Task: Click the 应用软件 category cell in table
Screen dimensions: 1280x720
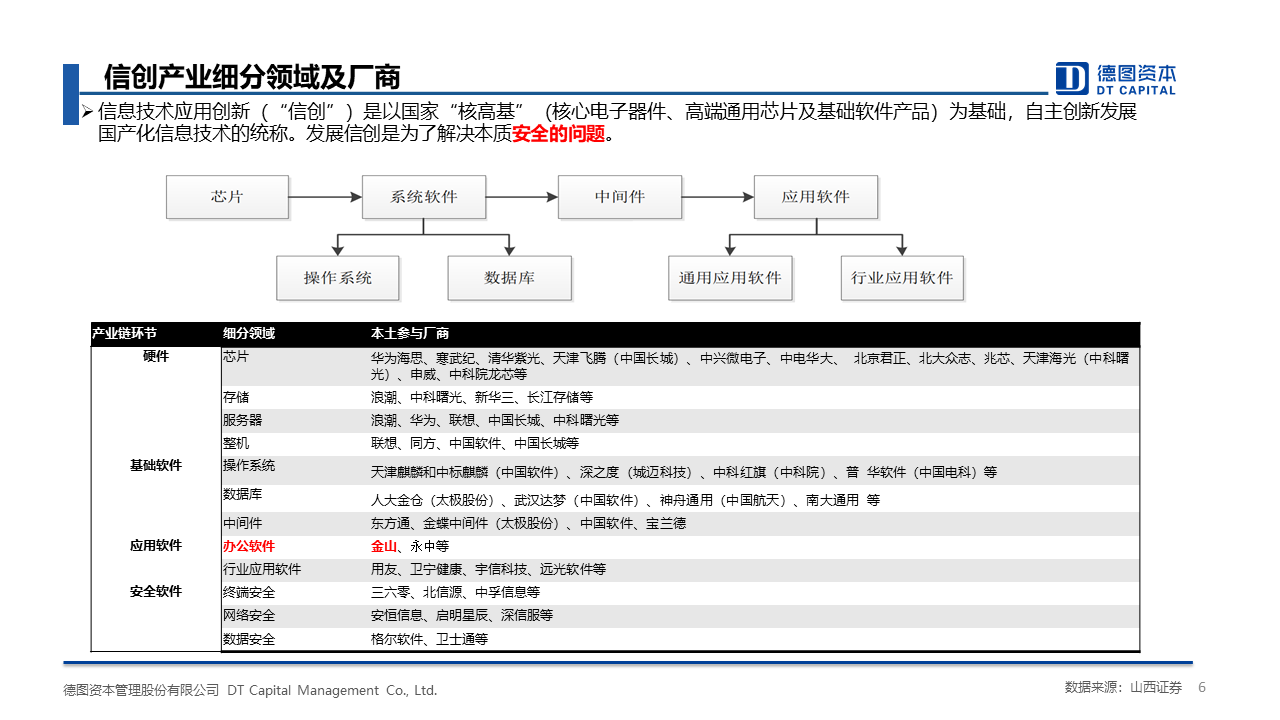Action: tap(156, 546)
